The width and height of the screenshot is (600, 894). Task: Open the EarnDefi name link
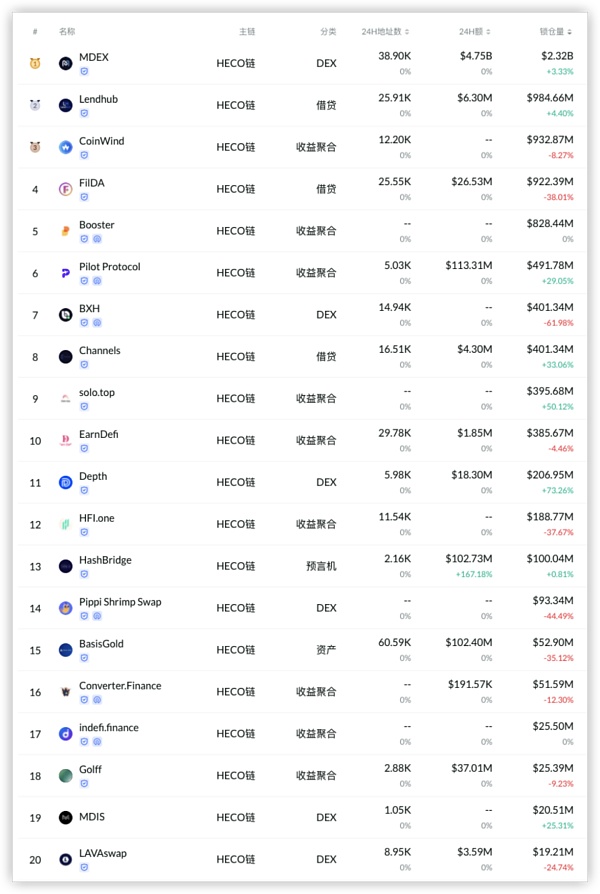[x=99, y=434]
